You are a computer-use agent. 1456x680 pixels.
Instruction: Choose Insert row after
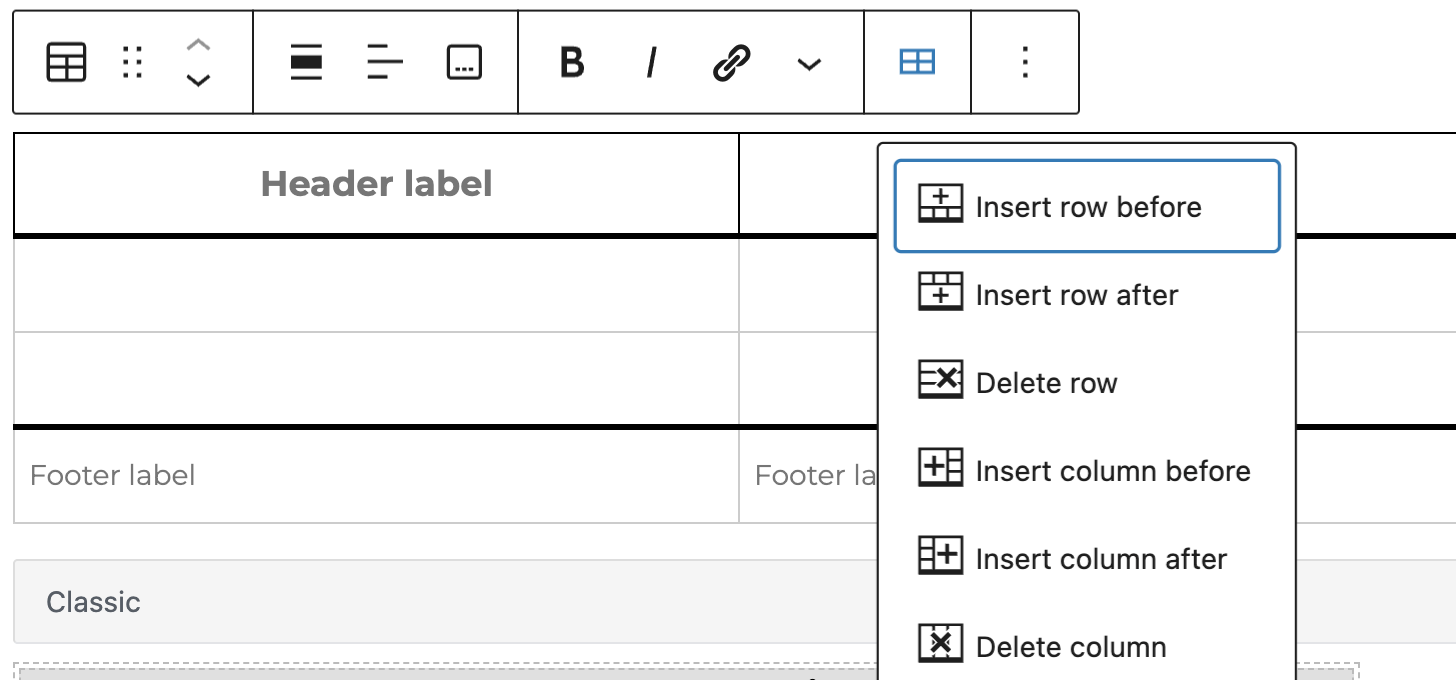pos(1087,294)
